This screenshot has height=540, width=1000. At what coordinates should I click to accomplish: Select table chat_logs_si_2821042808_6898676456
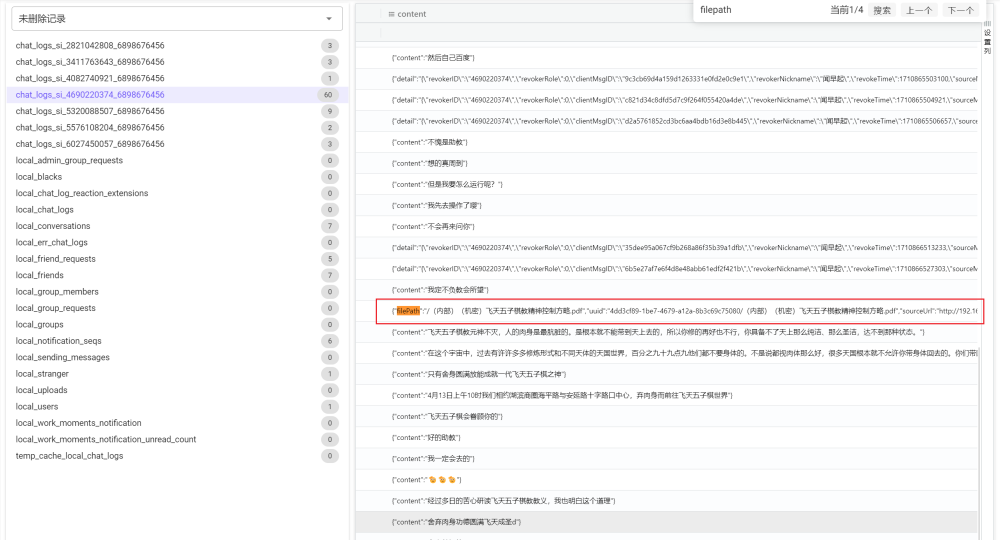(90, 46)
